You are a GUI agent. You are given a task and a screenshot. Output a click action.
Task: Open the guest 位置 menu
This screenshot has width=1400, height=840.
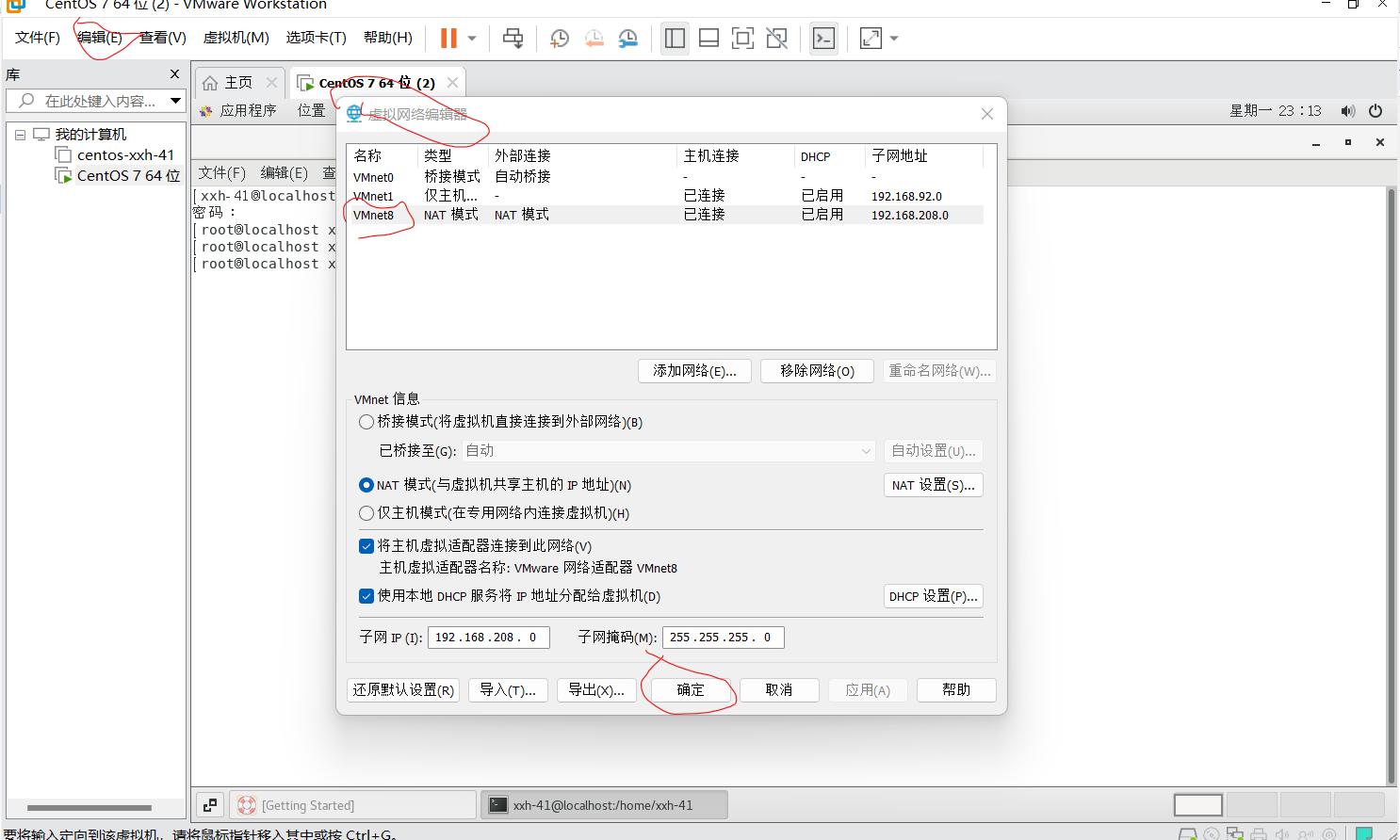pyautogui.click(x=312, y=111)
